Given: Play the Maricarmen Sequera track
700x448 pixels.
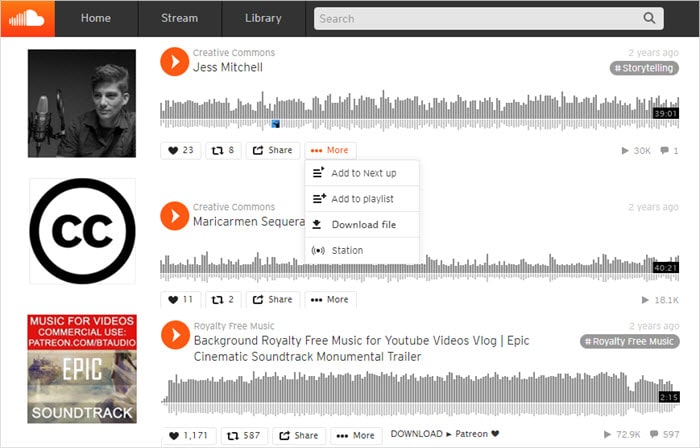Looking at the screenshot, I should pyautogui.click(x=175, y=216).
